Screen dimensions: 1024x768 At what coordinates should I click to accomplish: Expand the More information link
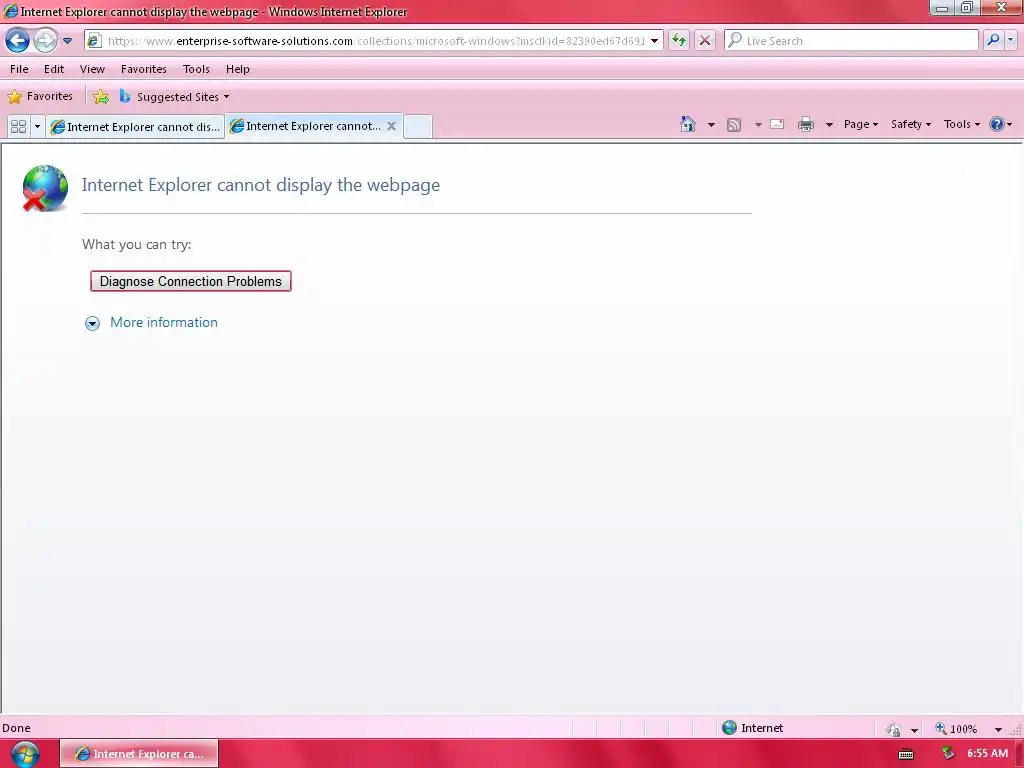pyautogui.click(x=164, y=323)
